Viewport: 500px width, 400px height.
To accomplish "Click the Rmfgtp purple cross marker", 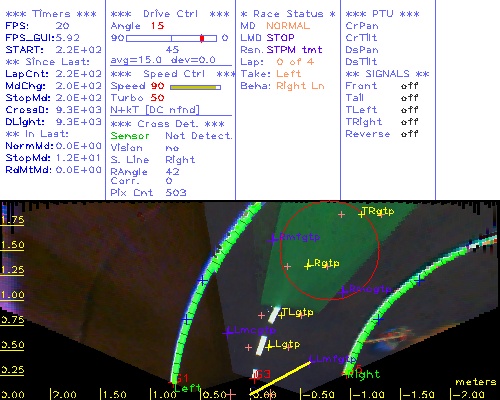I will pos(273,239).
